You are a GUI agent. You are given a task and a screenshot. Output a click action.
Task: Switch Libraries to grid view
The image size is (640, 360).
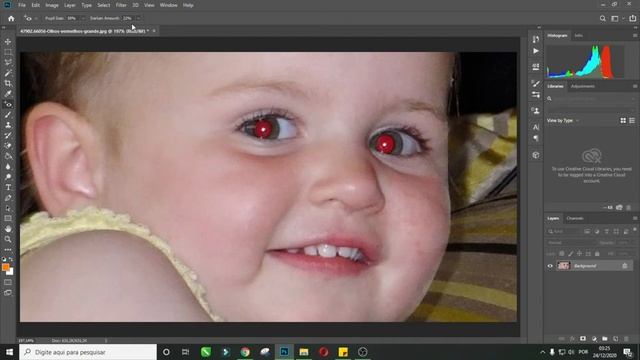click(x=623, y=120)
